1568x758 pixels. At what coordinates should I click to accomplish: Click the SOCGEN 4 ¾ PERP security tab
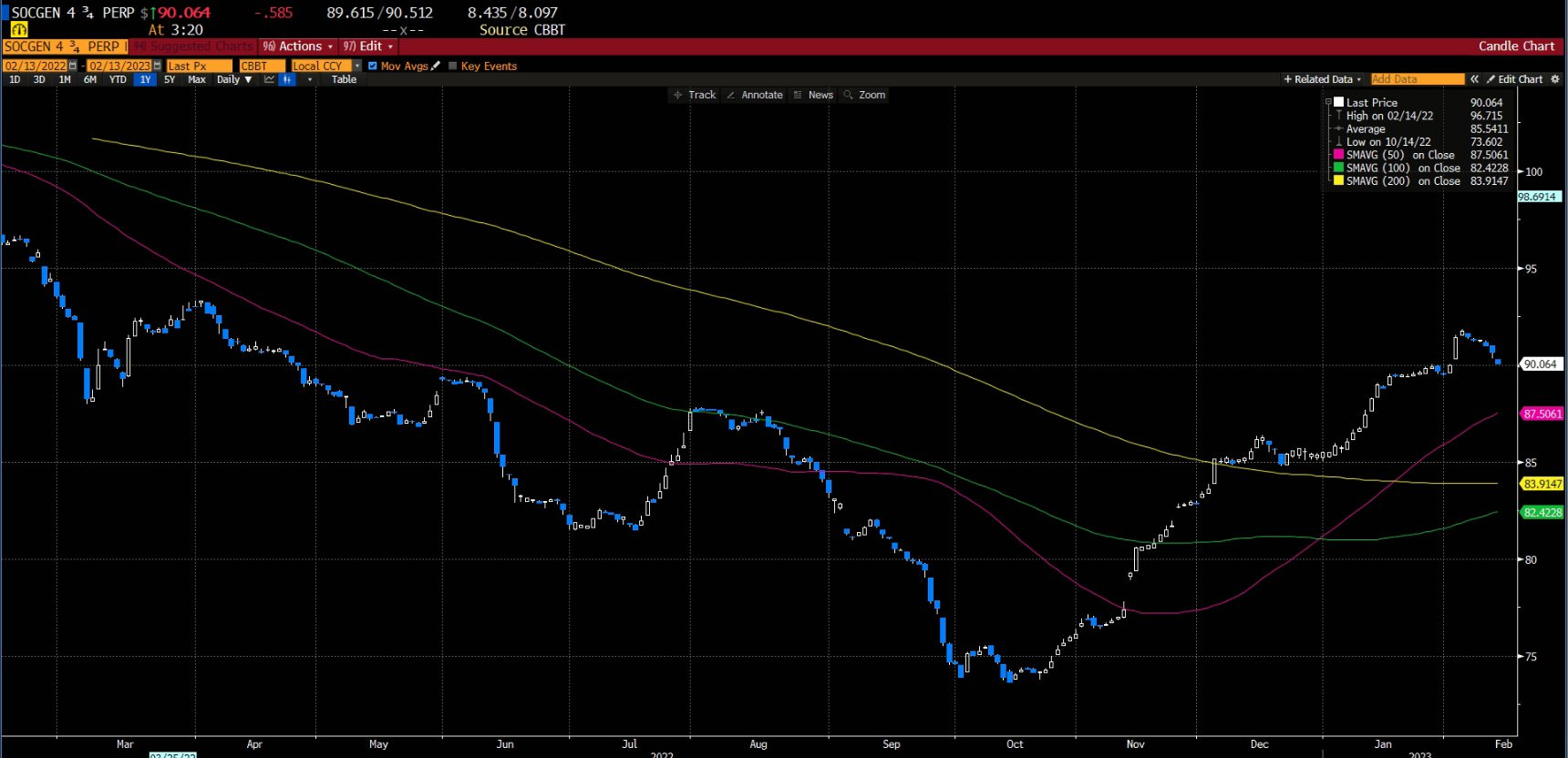pyautogui.click(x=64, y=46)
